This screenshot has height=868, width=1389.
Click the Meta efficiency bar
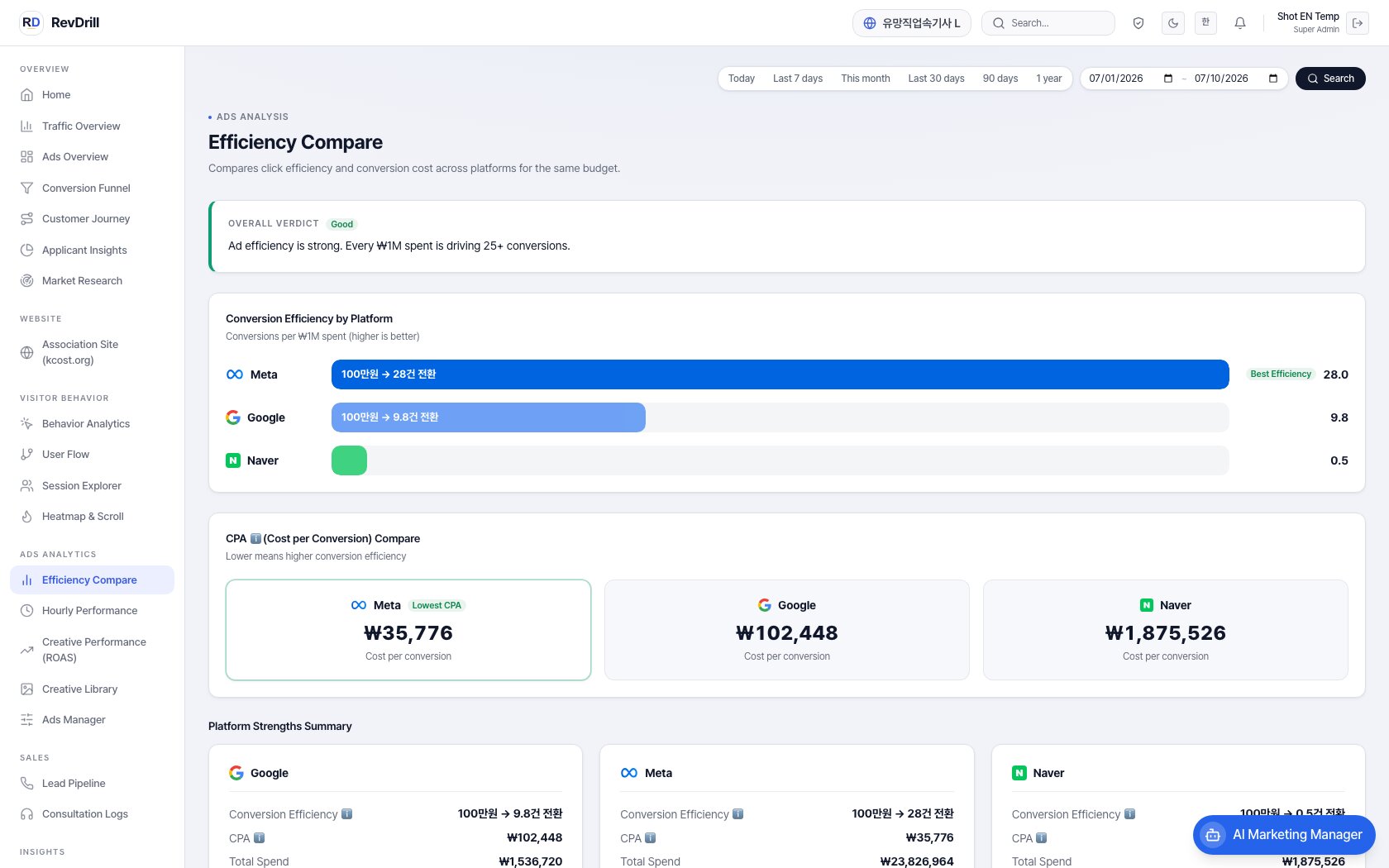[780, 374]
